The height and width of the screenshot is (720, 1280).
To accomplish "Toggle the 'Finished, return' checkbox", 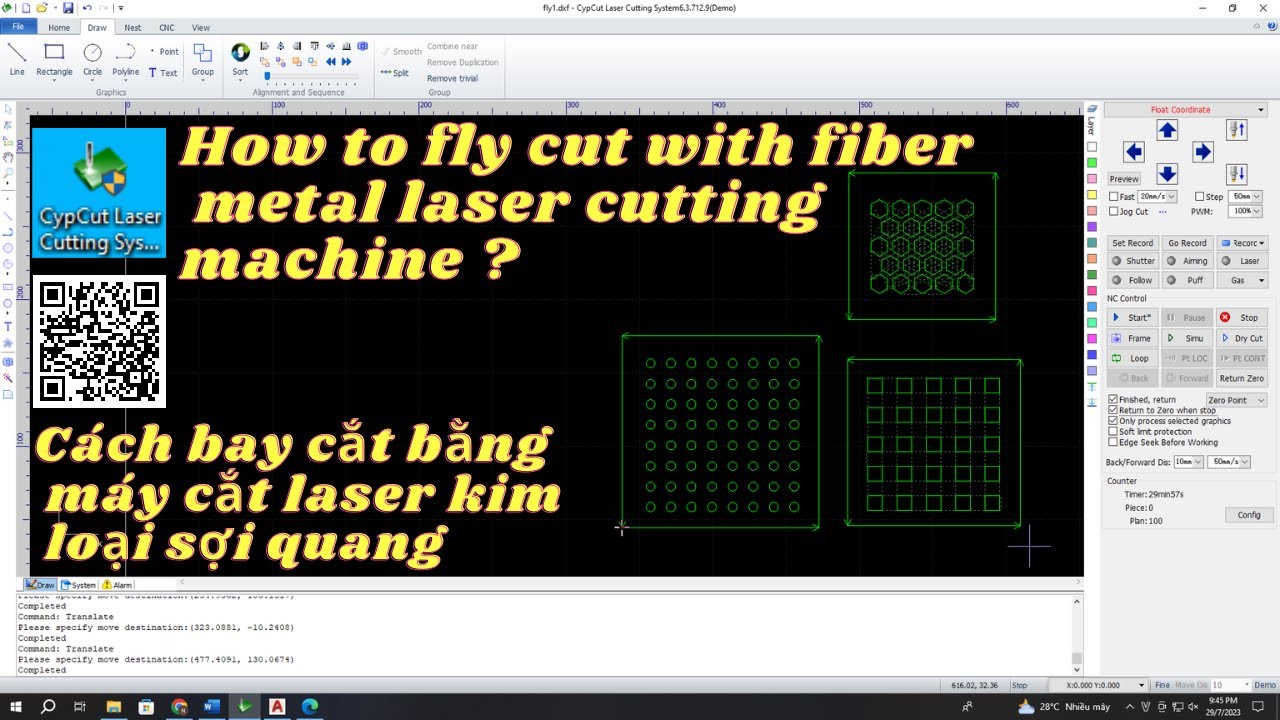I will [1114, 399].
